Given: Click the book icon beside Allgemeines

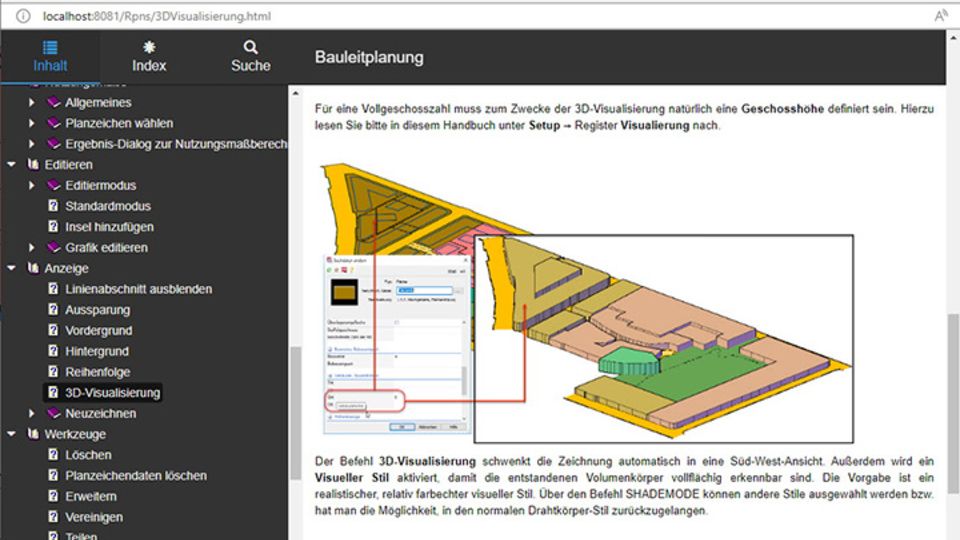Looking at the screenshot, I should [x=54, y=102].
